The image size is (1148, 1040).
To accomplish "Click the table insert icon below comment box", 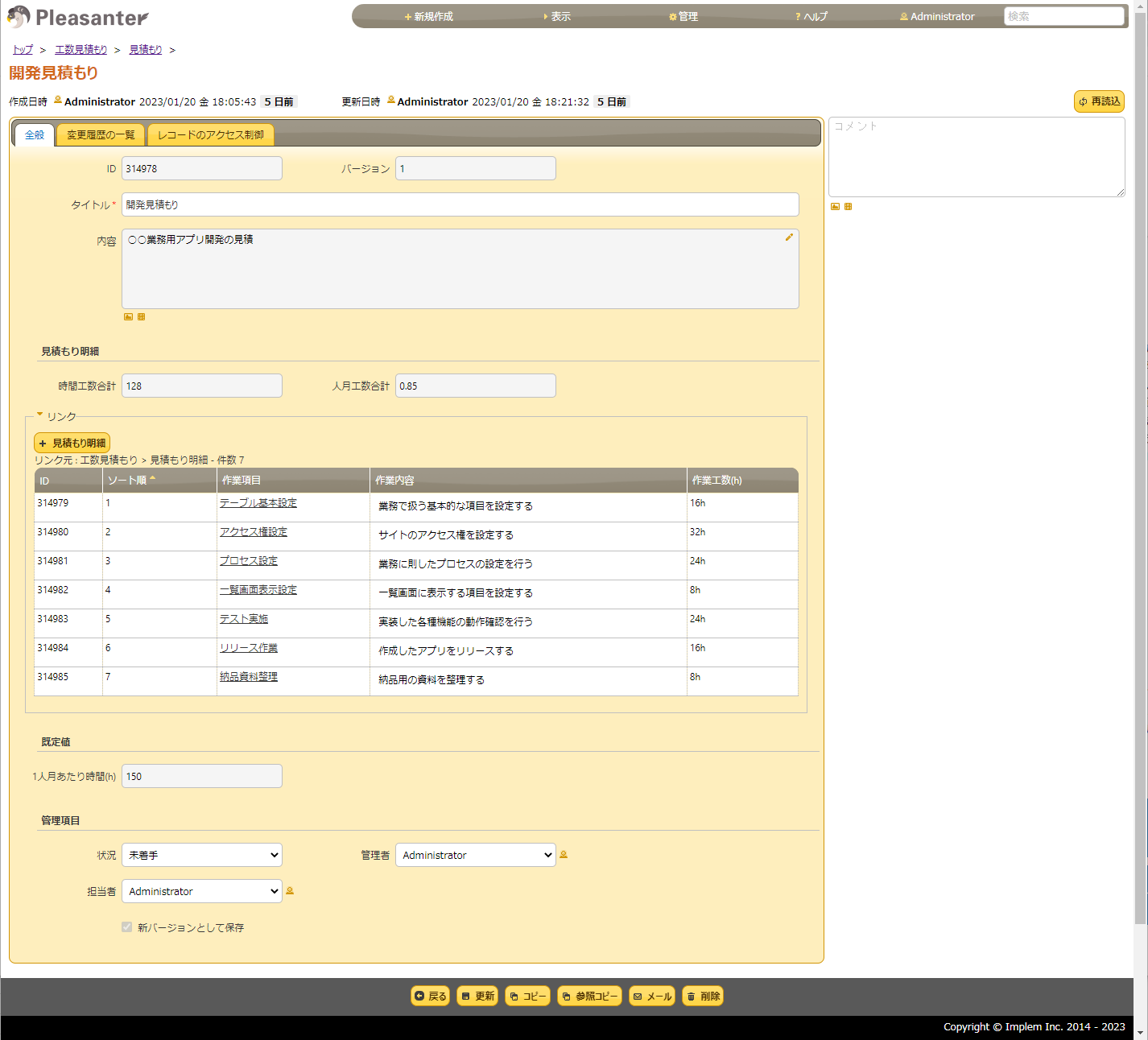I will (848, 207).
